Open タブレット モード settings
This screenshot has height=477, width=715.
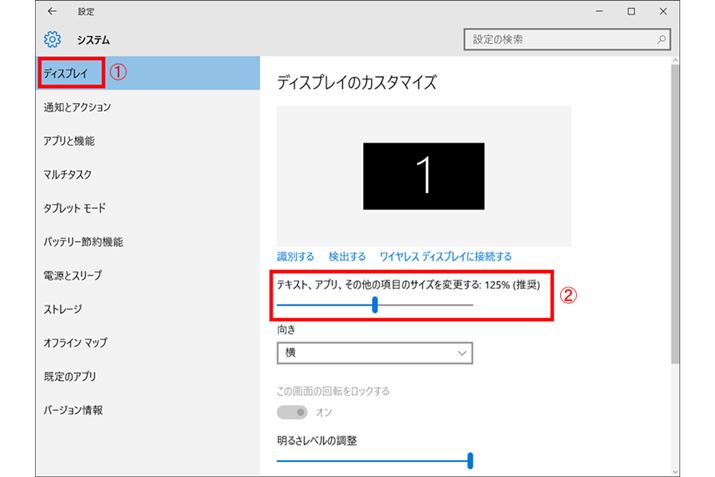[x=148, y=208]
